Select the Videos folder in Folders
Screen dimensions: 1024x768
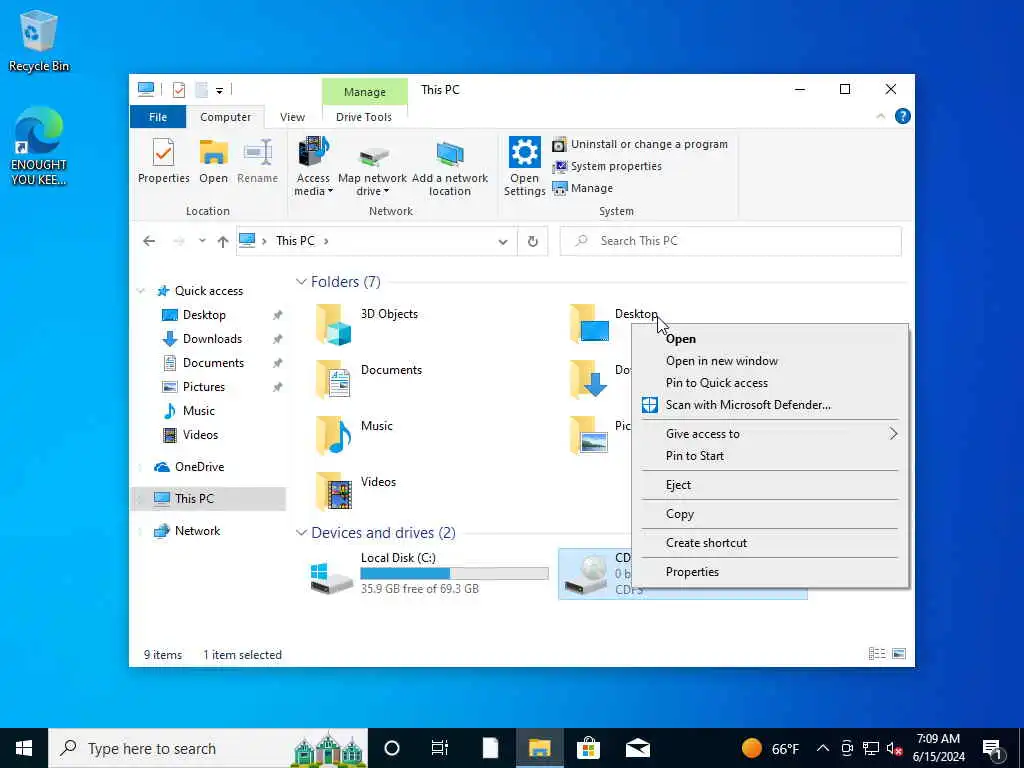pyautogui.click(x=358, y=492)
